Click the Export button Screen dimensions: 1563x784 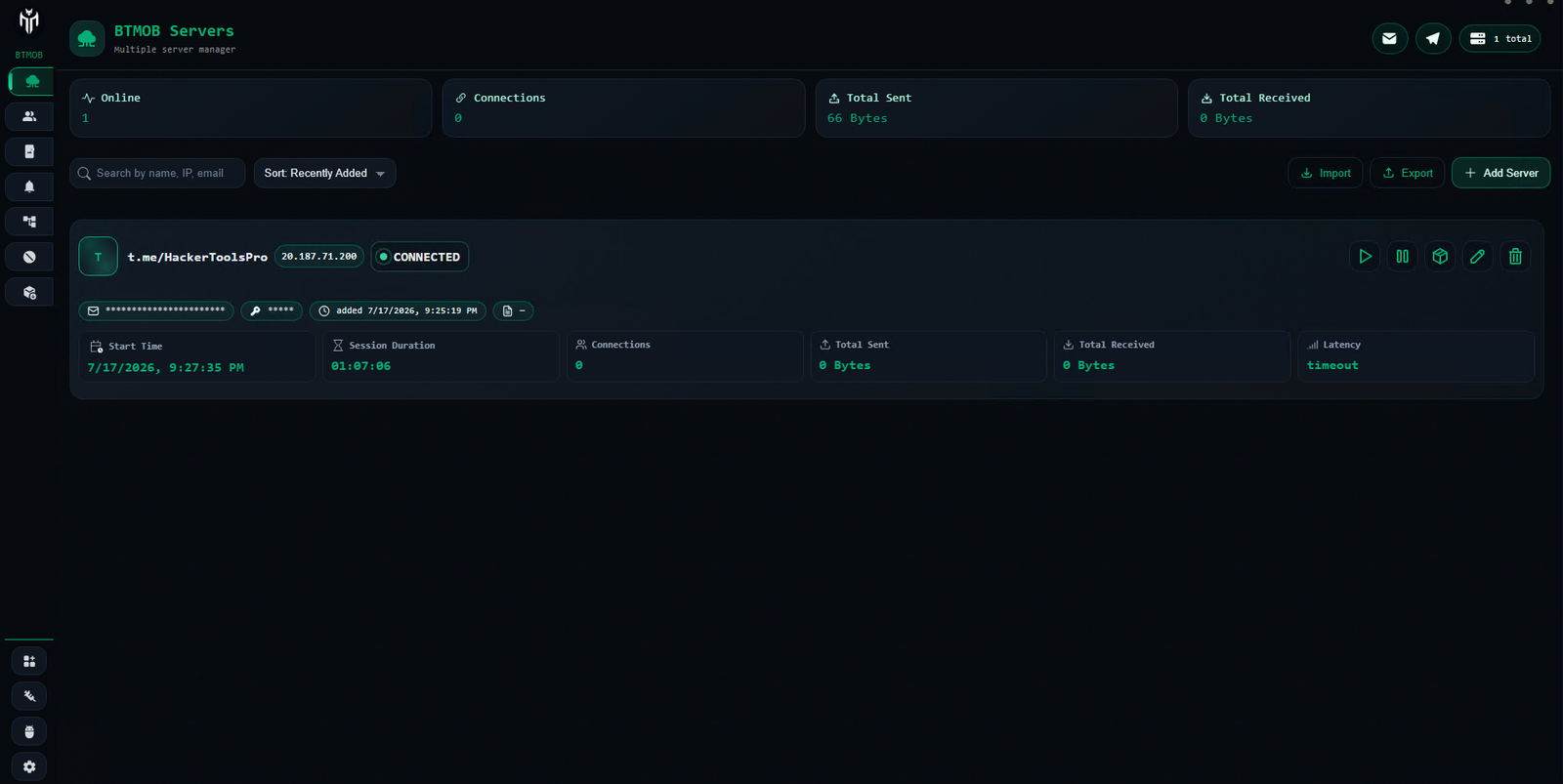(1408, 173)
